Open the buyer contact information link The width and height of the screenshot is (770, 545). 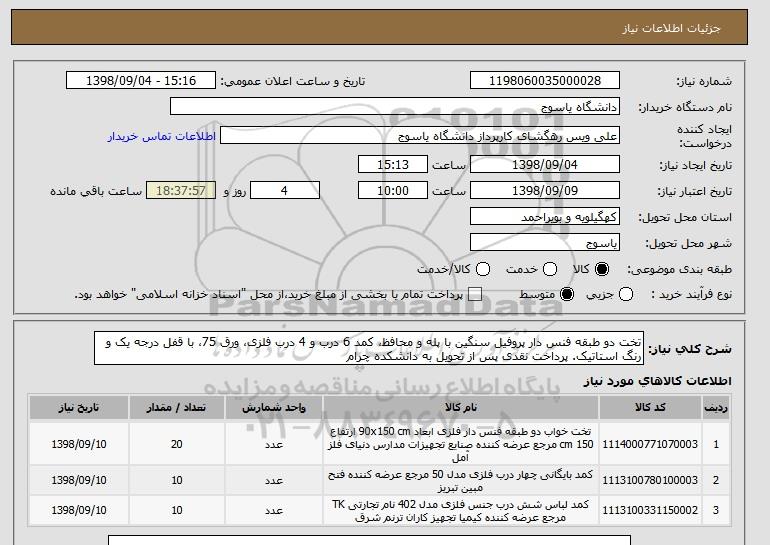pos(162,136)
